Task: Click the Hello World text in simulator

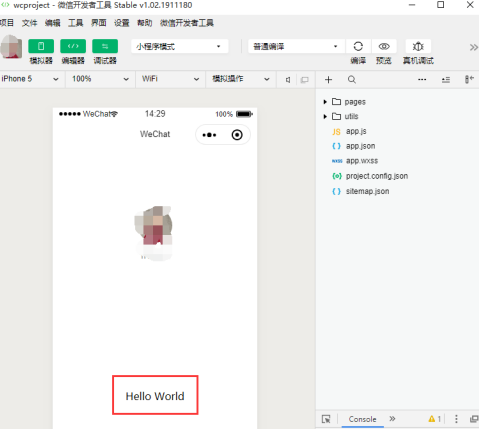Action: [x=155, y=396]
